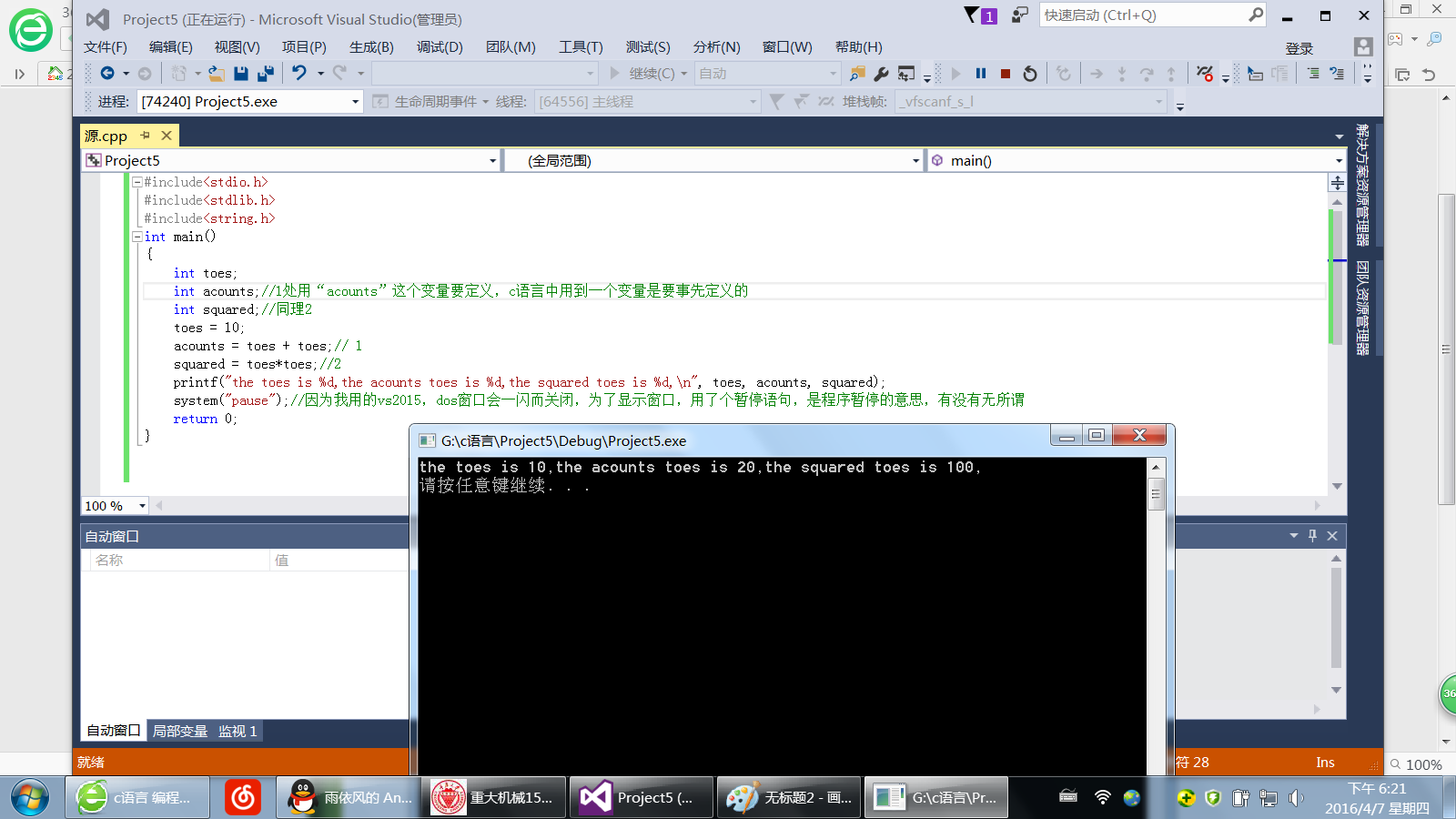The image size is (1456, 819).
Task: Switch to the 局部变量 tab
Action: (180, 731)
